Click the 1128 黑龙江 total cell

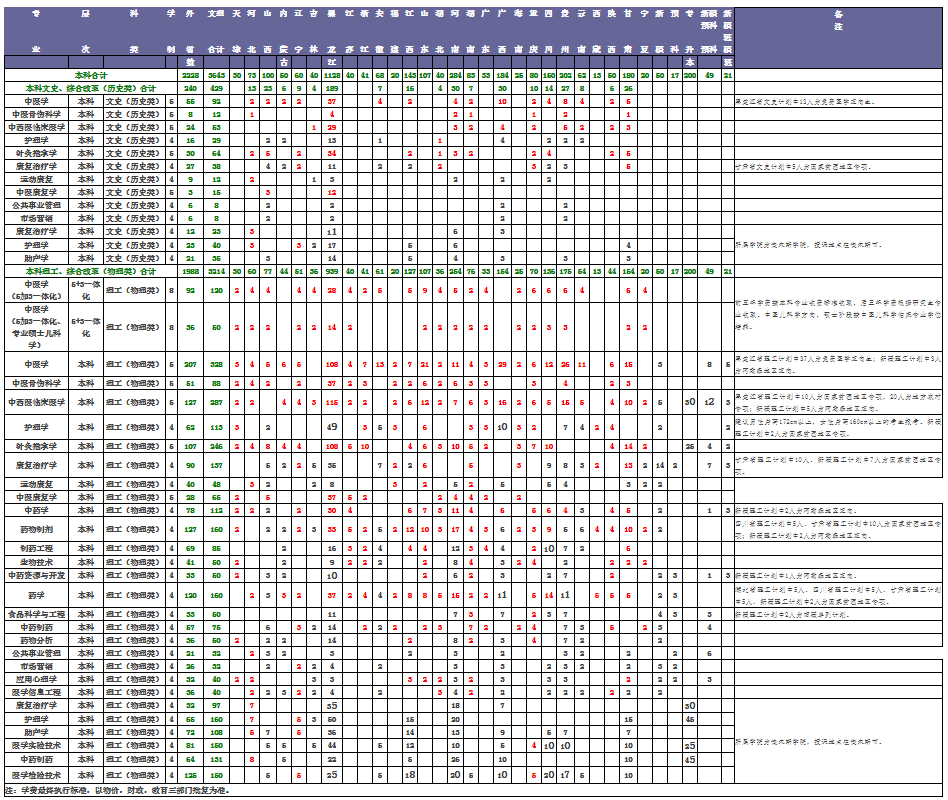tap(332, 76)
